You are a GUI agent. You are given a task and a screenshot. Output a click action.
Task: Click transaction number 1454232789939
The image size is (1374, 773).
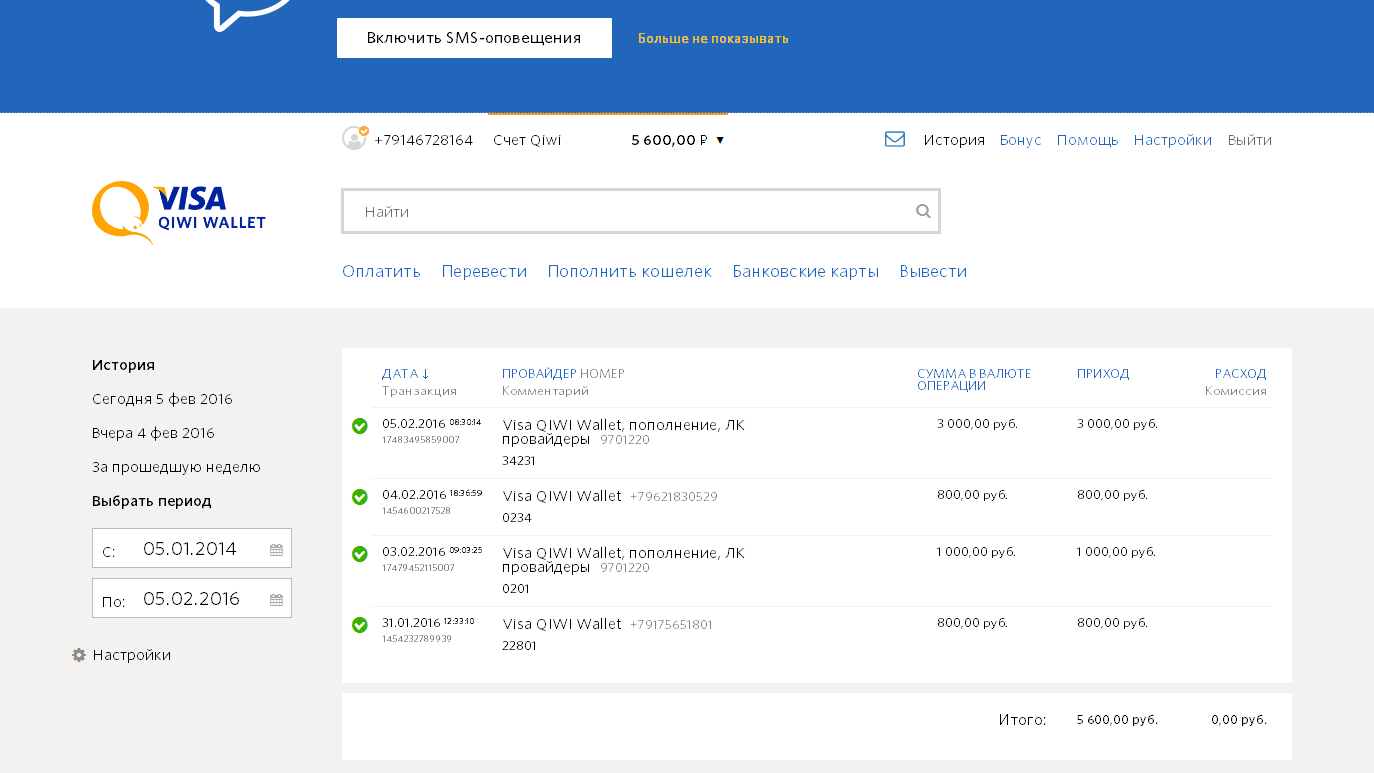pos(417,638)
